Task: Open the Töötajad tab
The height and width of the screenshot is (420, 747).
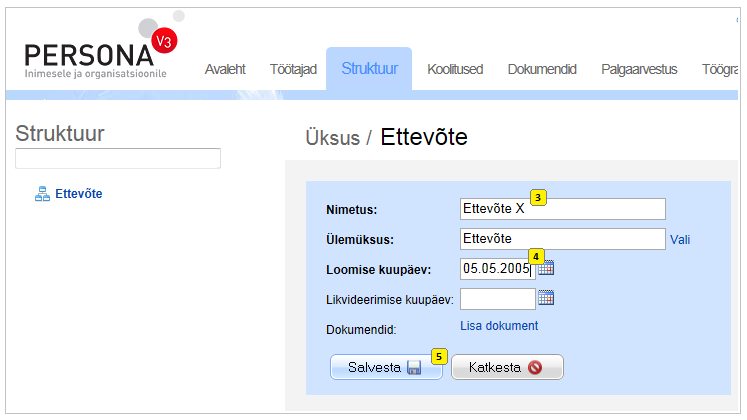Action: pyautogui.click(x=293, y=69)
